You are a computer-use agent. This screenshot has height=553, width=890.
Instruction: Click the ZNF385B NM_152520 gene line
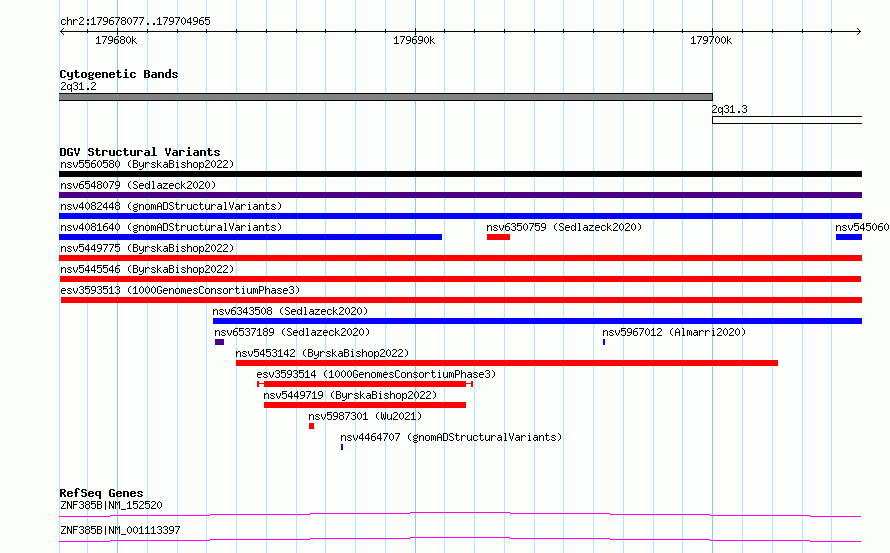460,514
